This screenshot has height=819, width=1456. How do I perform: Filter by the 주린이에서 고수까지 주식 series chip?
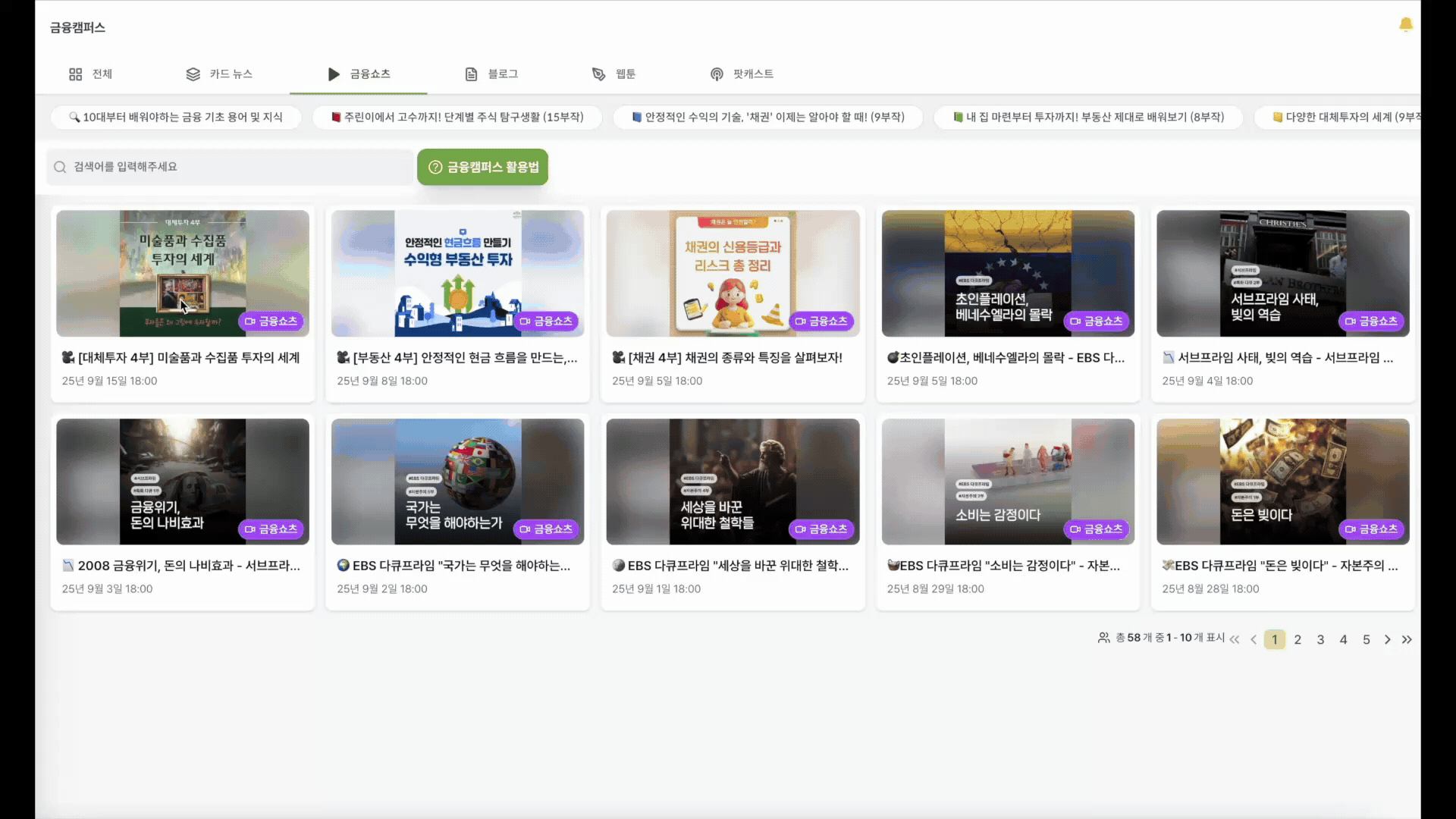pos(457,117)
